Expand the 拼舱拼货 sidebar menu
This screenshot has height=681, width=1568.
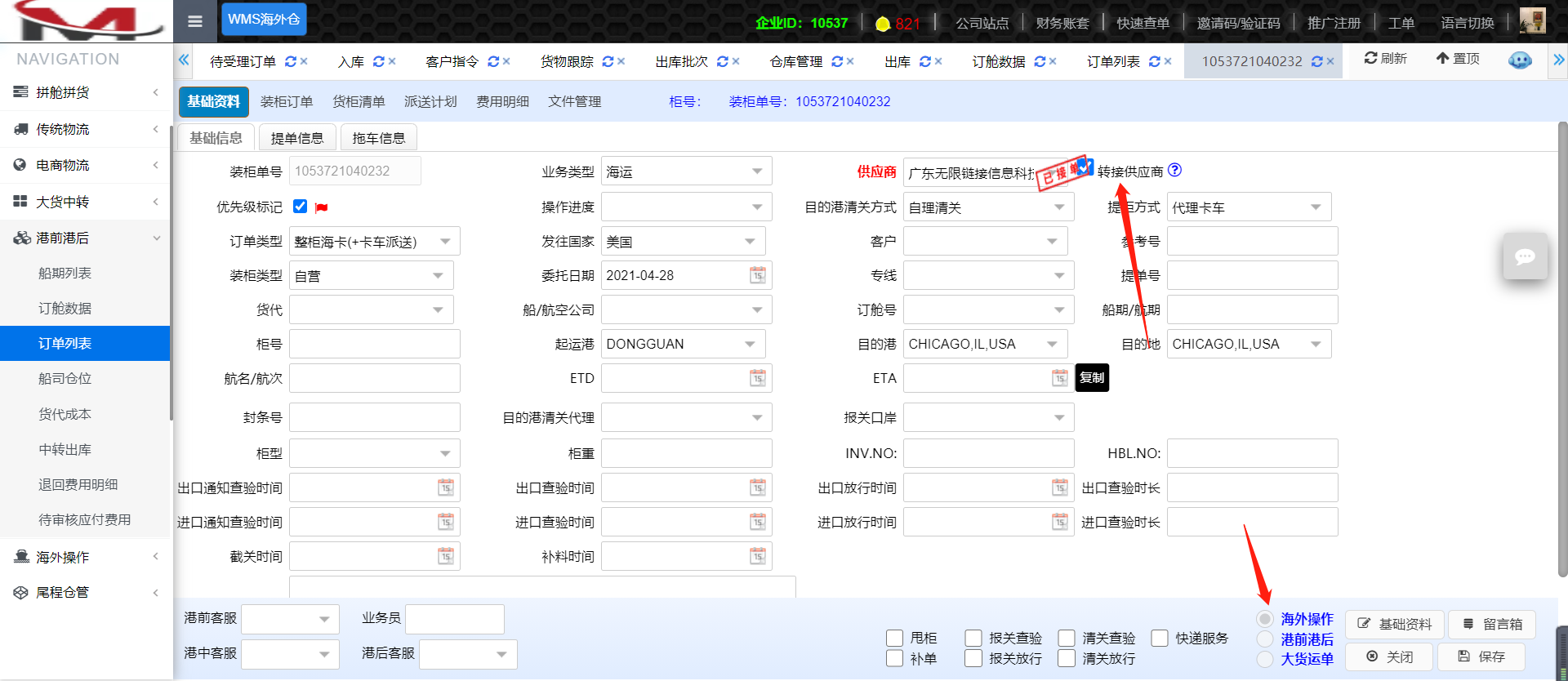click(85, 92)
